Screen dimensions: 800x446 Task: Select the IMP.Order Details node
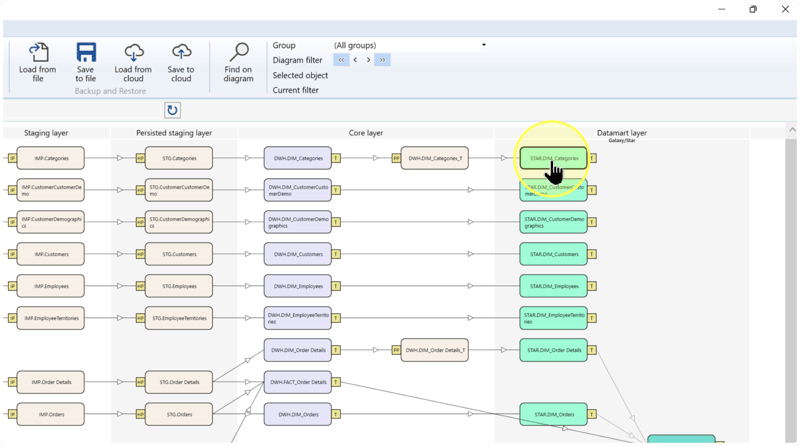click(51, 382)
